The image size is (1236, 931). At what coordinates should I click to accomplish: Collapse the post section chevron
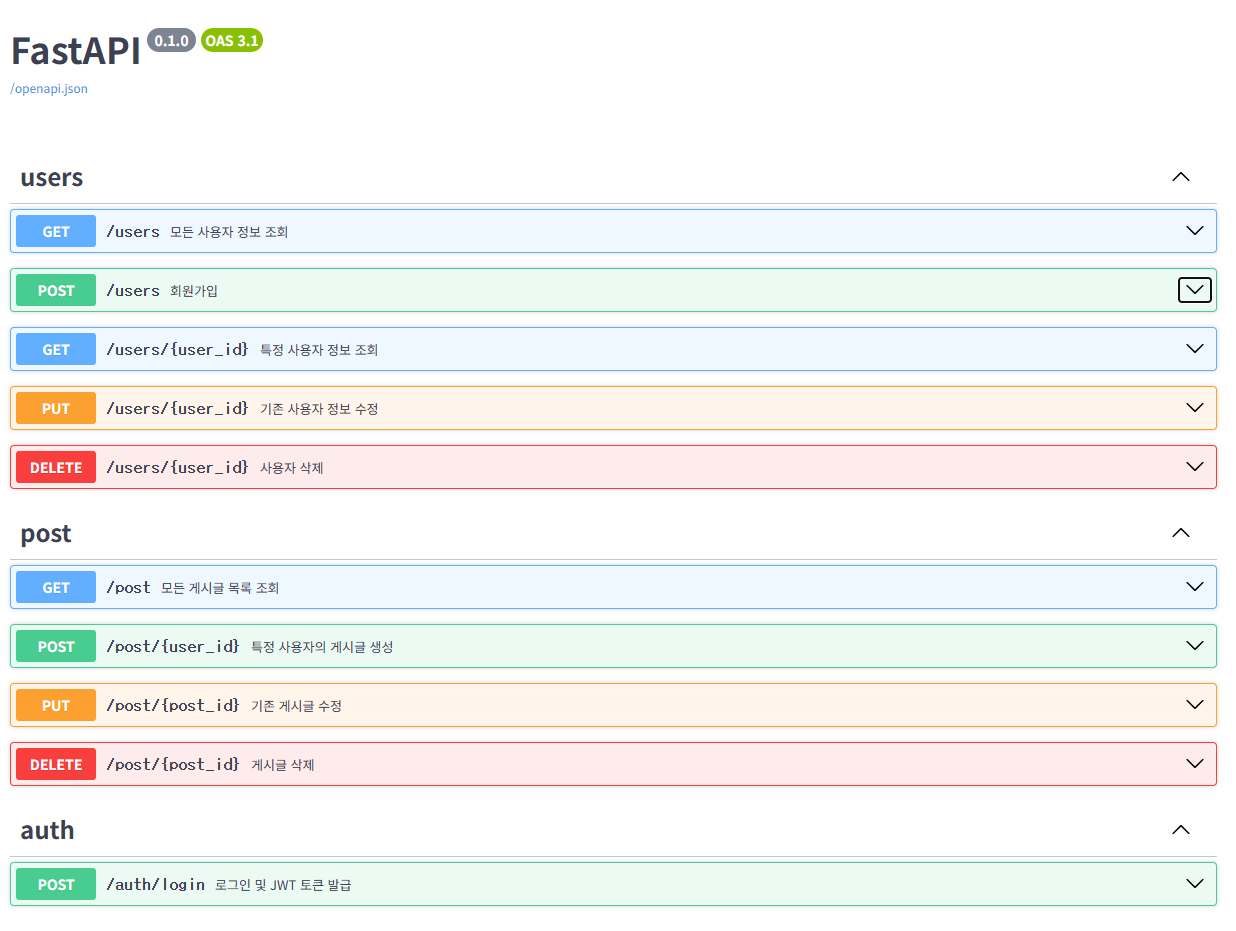point(1181,533)
